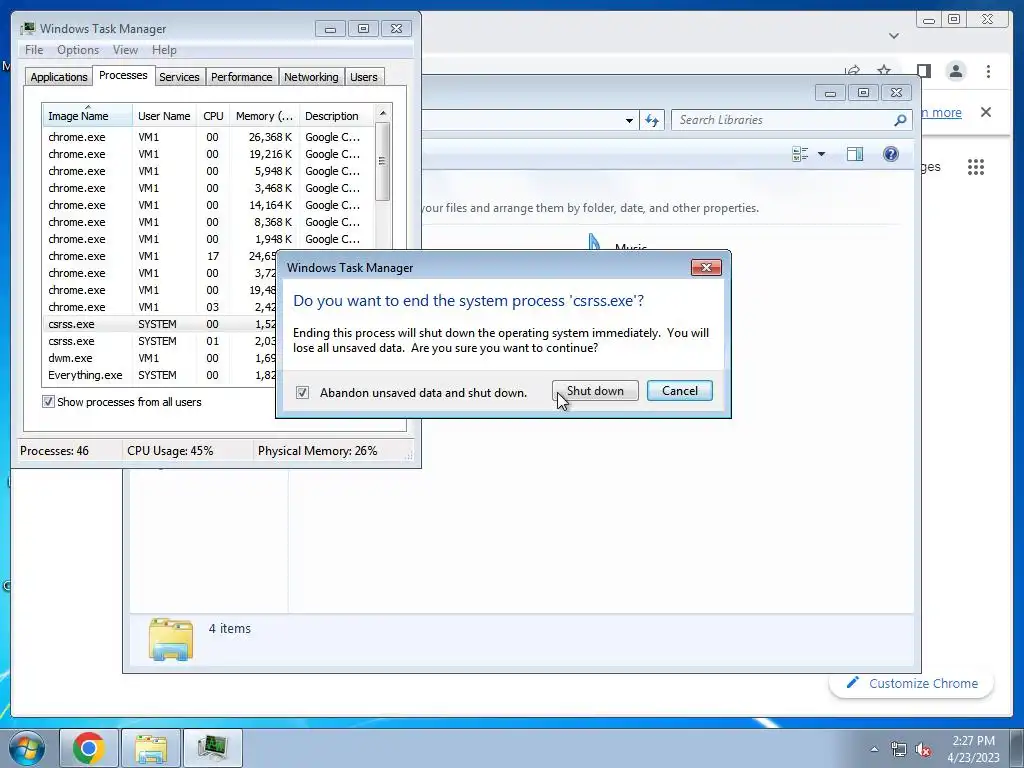Click the Search Libraries input field
This screenshot has width=1024, height=768.
click(781, 120)
